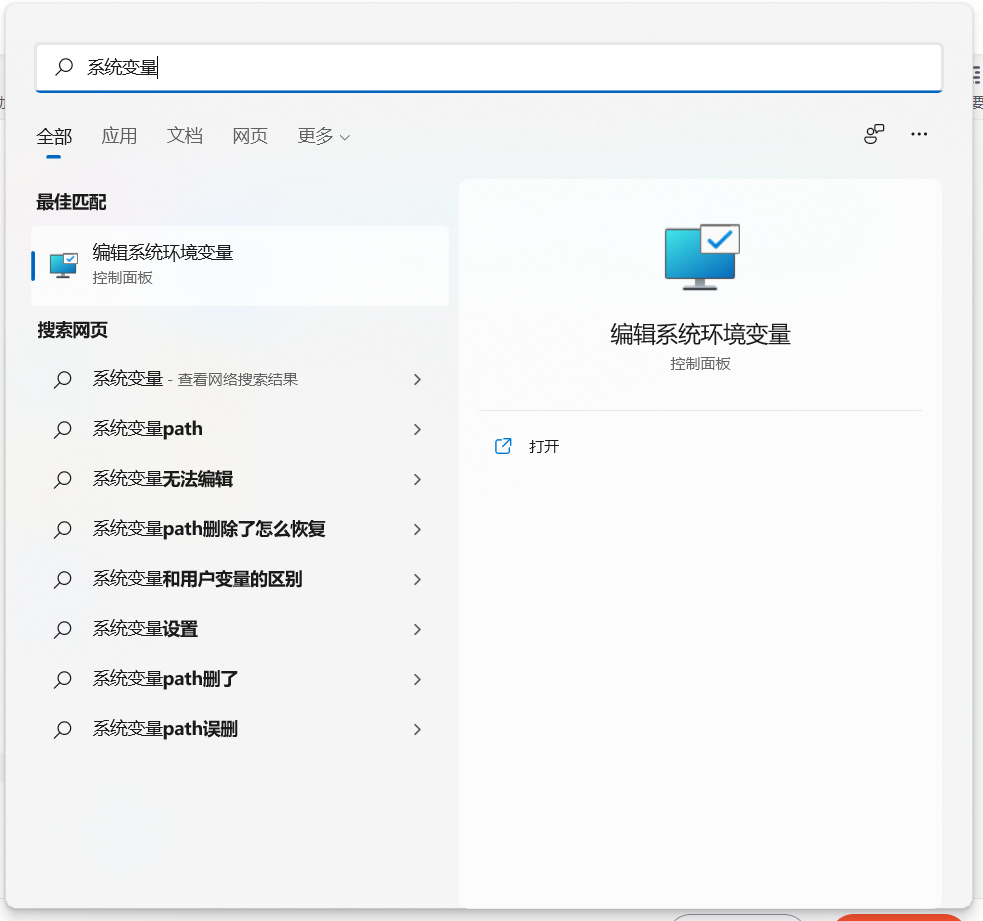
Task: Switch to the 文档 tab
Action: (184, 136)
